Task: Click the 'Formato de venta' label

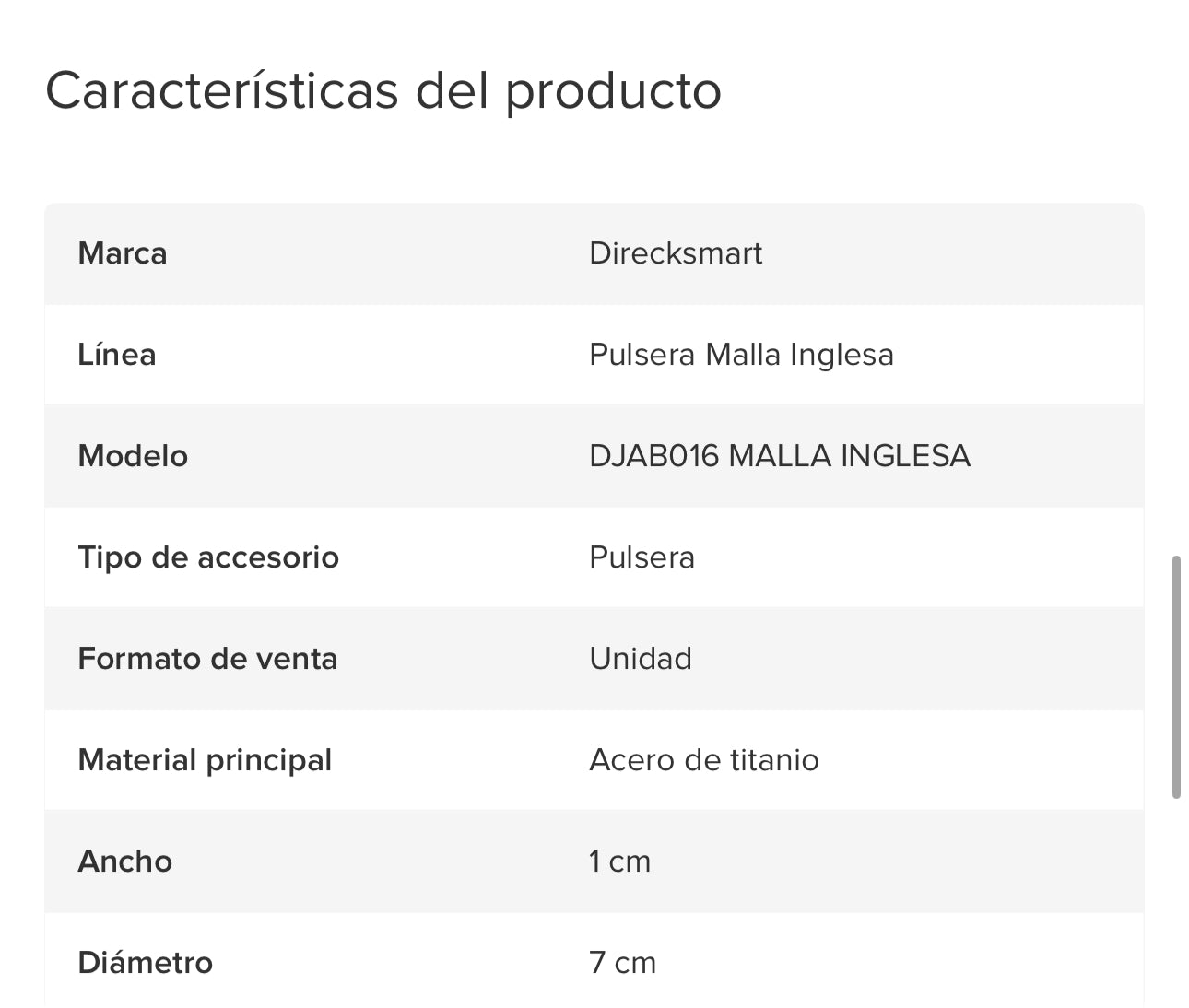Action: [x=207, y=659]
